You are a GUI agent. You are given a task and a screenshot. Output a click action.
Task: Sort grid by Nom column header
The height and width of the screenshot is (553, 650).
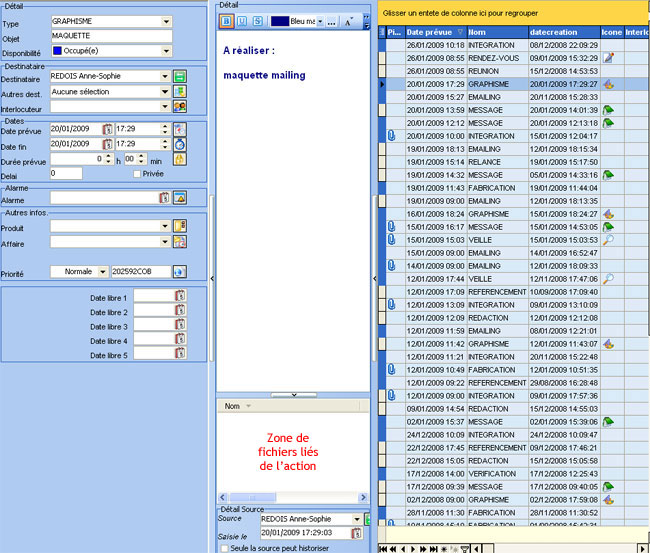tap(497, 32)
